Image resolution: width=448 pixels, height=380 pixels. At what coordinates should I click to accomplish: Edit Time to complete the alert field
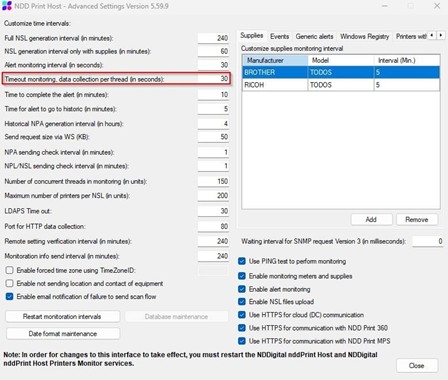213,94
